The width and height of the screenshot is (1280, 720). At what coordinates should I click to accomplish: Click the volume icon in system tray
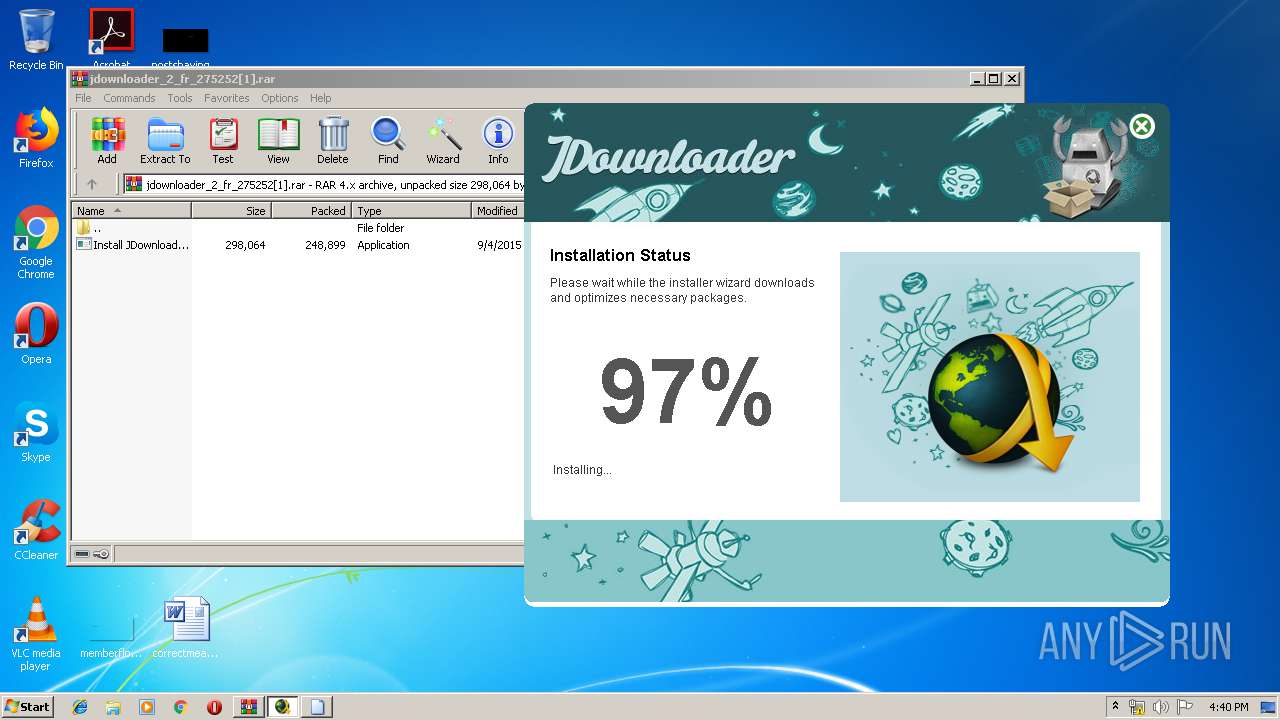tap(1161, 707)
